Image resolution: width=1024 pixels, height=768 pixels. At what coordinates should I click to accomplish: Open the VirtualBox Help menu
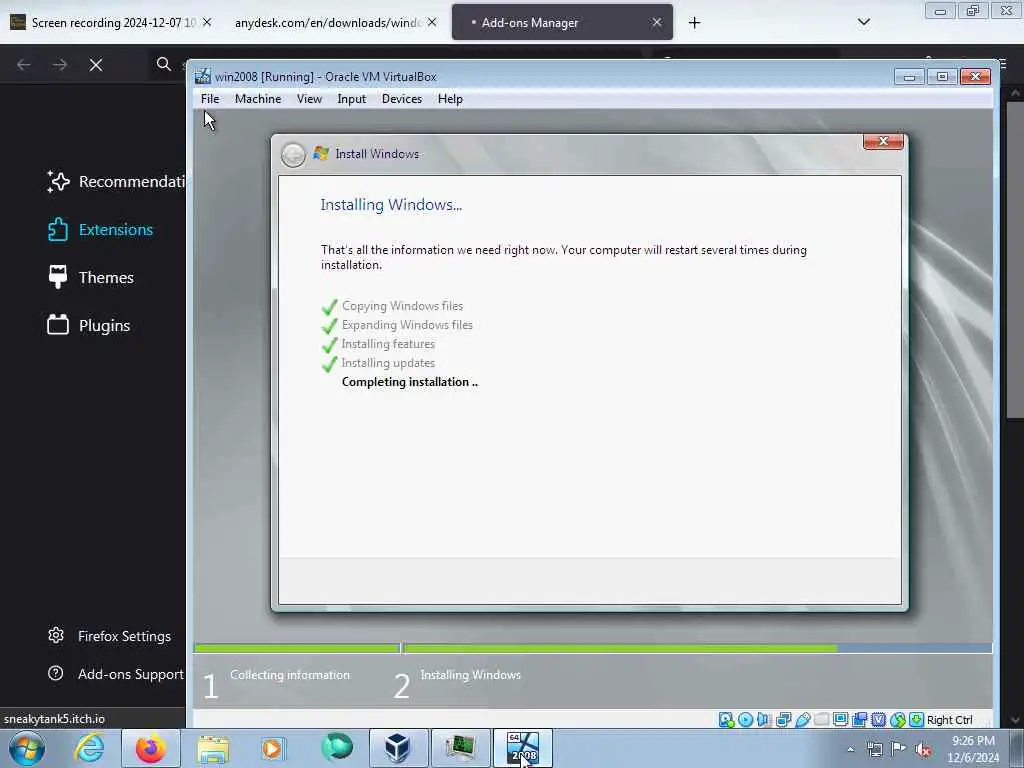(x=450, y=99)
